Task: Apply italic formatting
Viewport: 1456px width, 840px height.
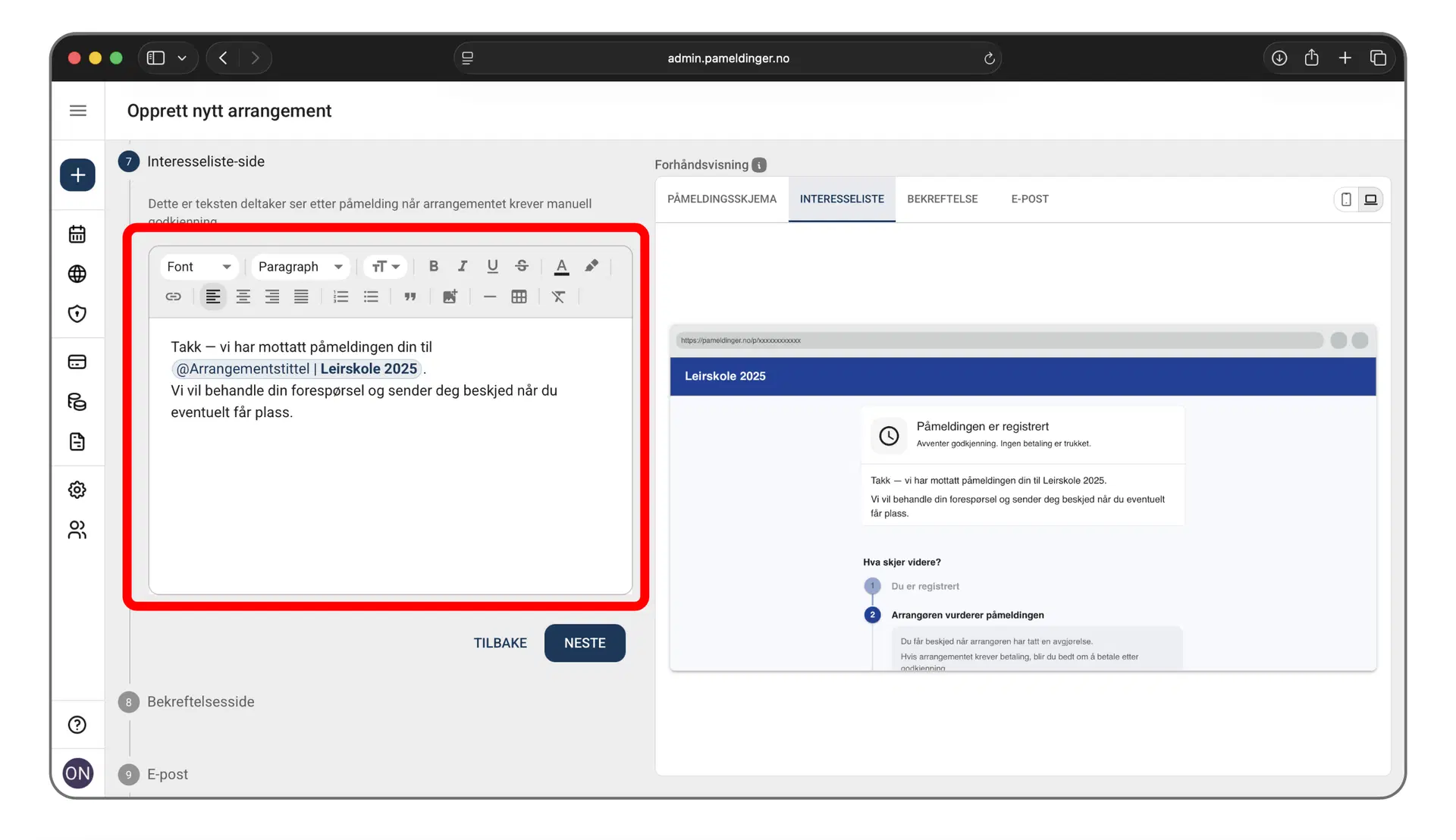Action: [x=463, y=266]
